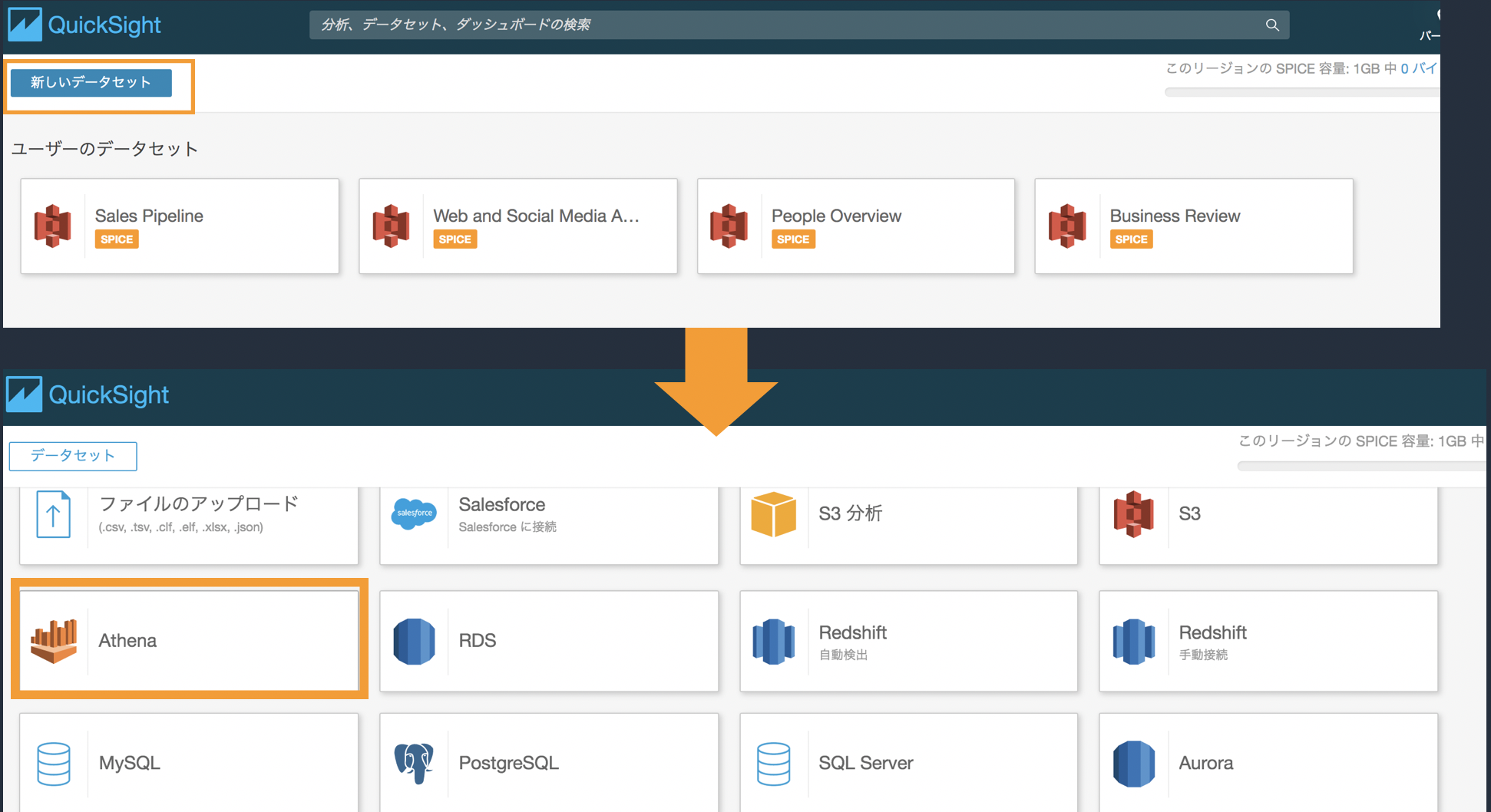
Task: Click the magnifier search icon in the search bar
Action: [1272, 25]
